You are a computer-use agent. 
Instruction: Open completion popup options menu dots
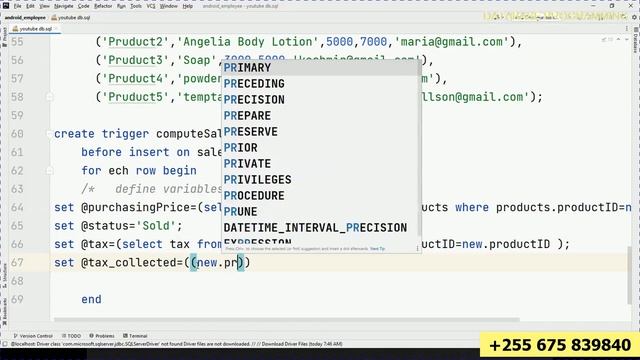[417, 248]
